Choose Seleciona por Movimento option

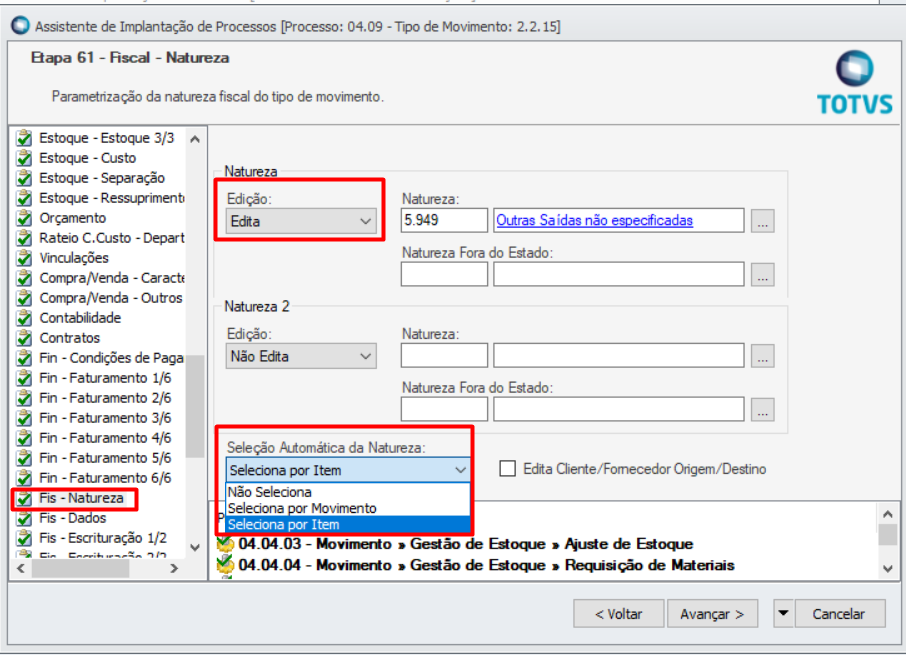click(348, 508)
